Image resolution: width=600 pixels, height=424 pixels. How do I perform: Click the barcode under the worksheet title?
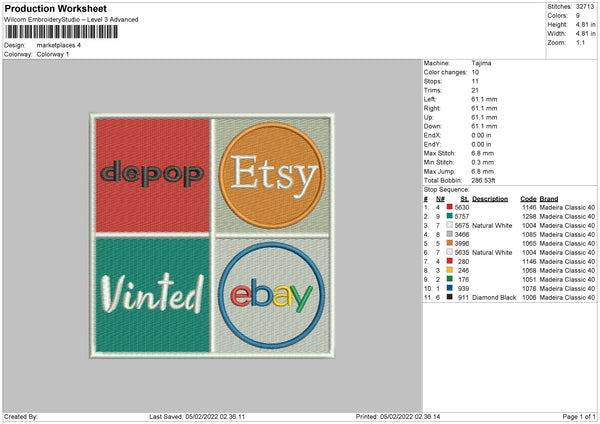pos(62,32)
